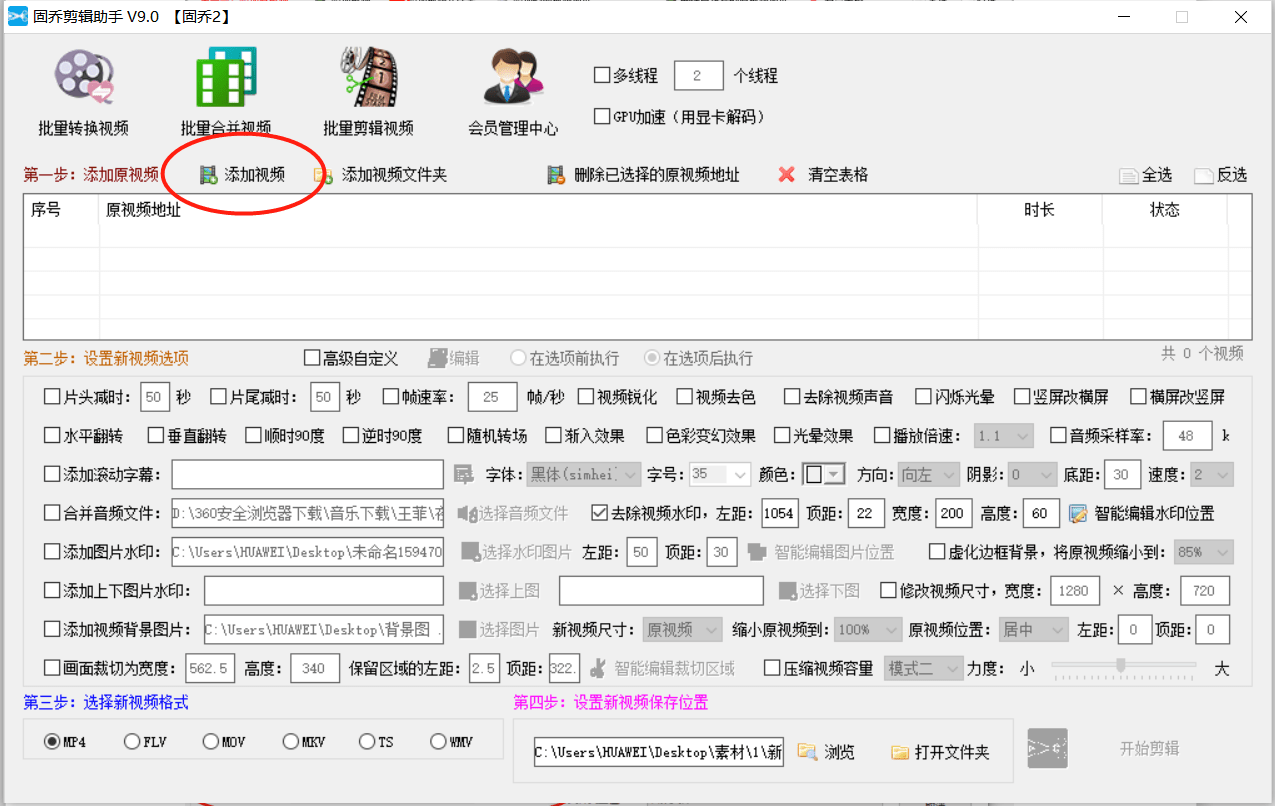1275x806 pixels.
Task: Click the 批量合并视频 icon
Action: pyautogui.click(x=226, y=78)
